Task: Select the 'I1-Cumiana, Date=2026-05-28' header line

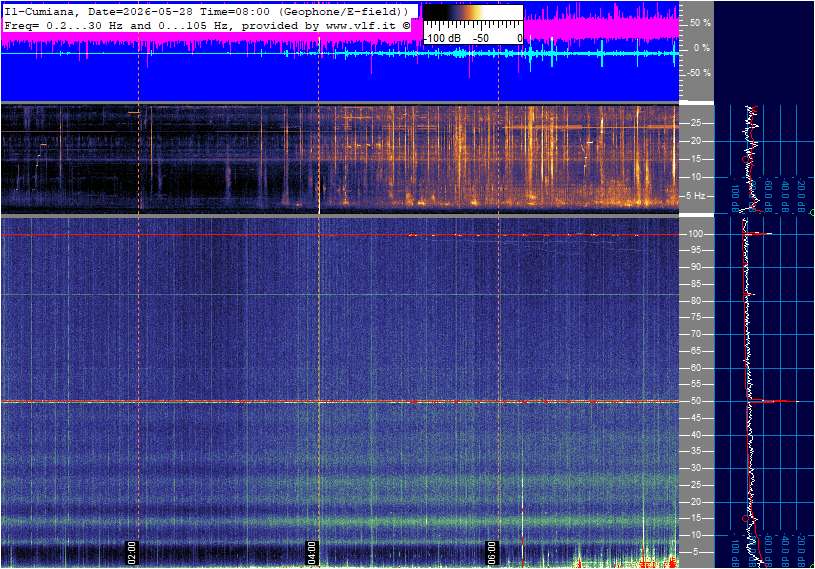Action: 206,11
